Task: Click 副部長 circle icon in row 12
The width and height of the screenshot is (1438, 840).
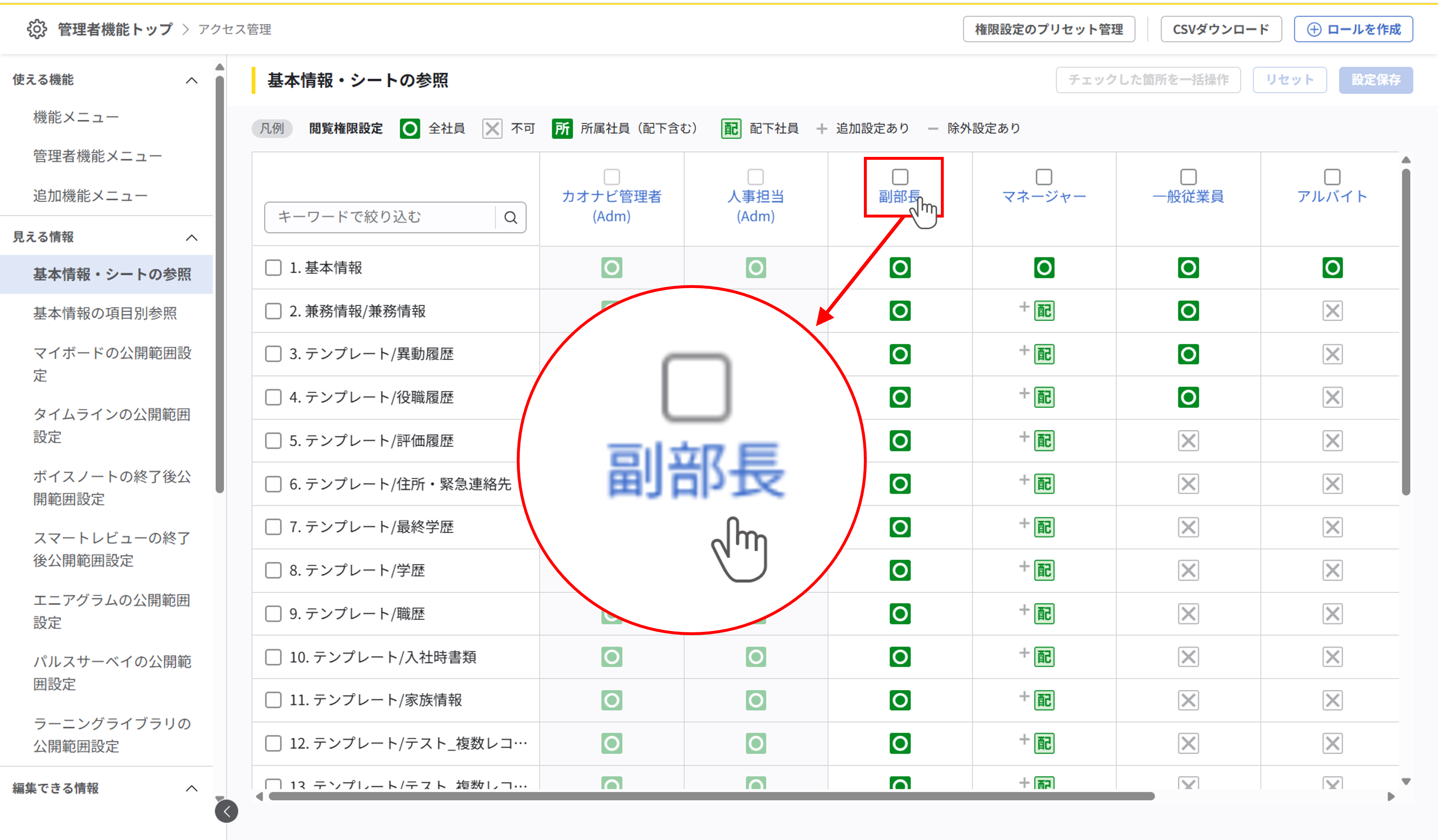Action: [900, 743]
